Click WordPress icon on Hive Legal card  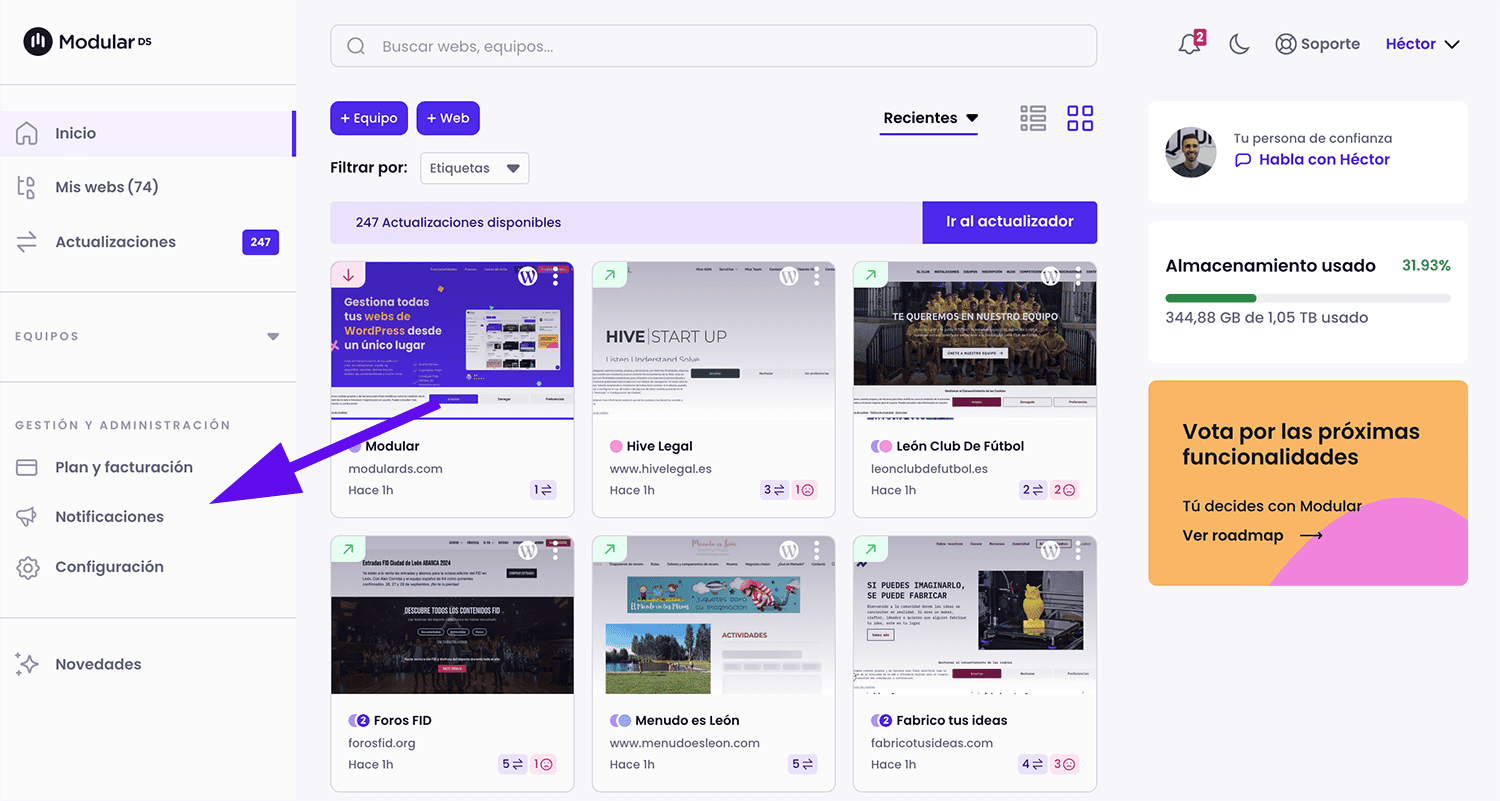(789, 277)
